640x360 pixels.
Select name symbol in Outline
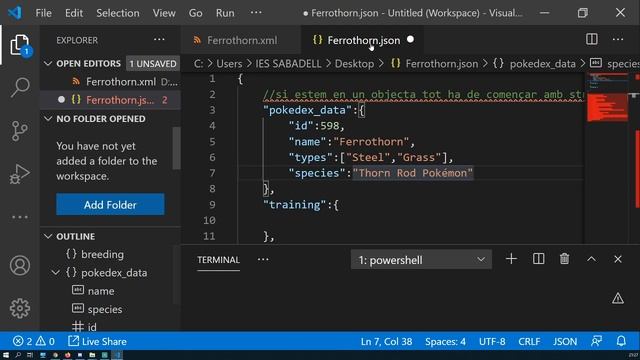click(x=101, y=291)
